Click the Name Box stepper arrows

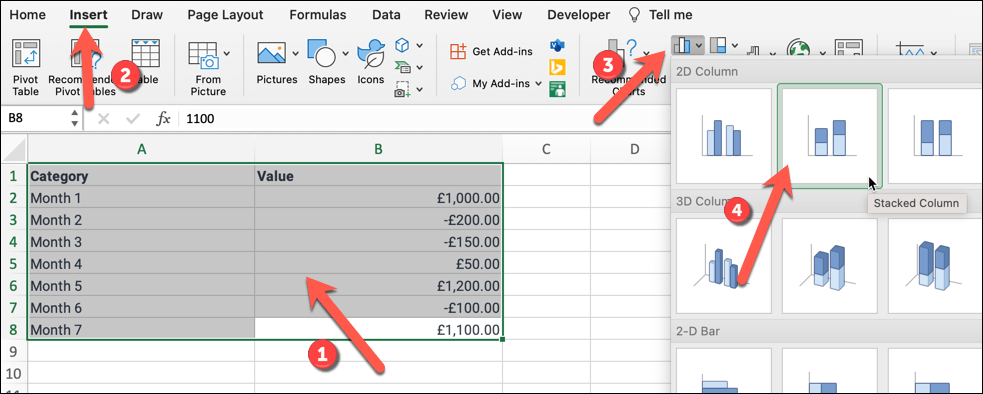(x=75, y=119)
